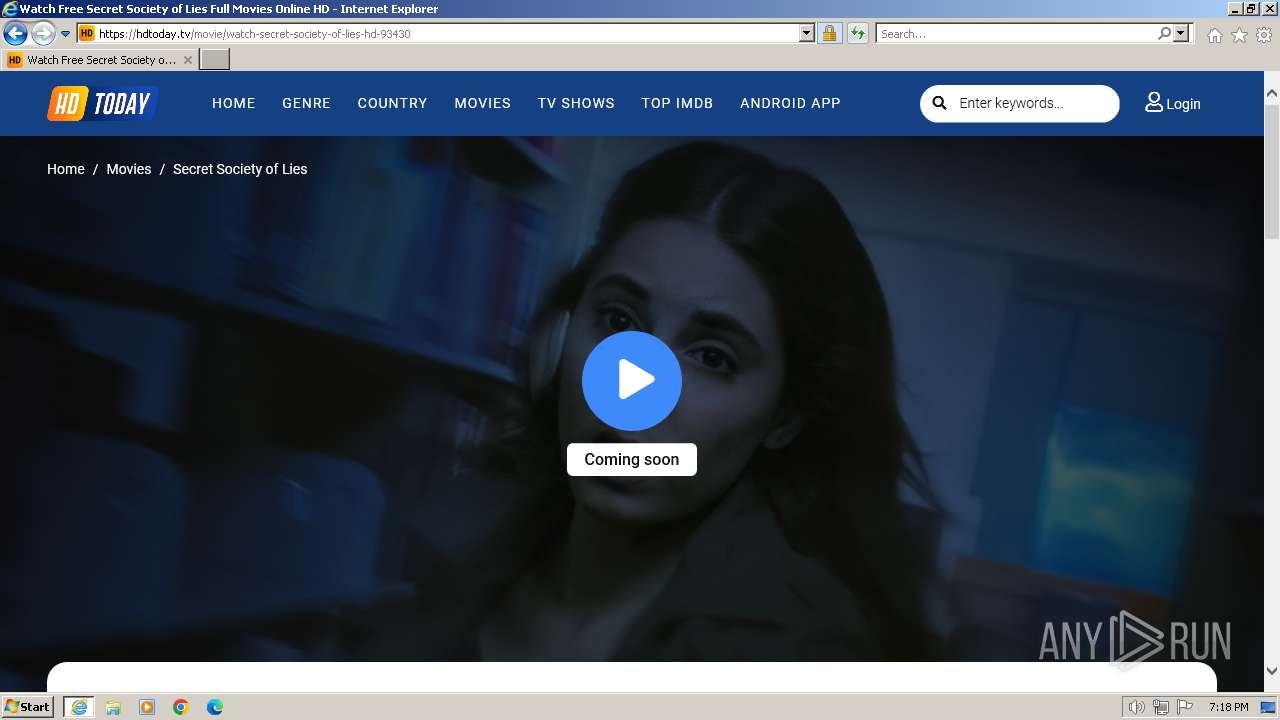
Task: Click the browser Back arrow button
Action: pos(15,34)
